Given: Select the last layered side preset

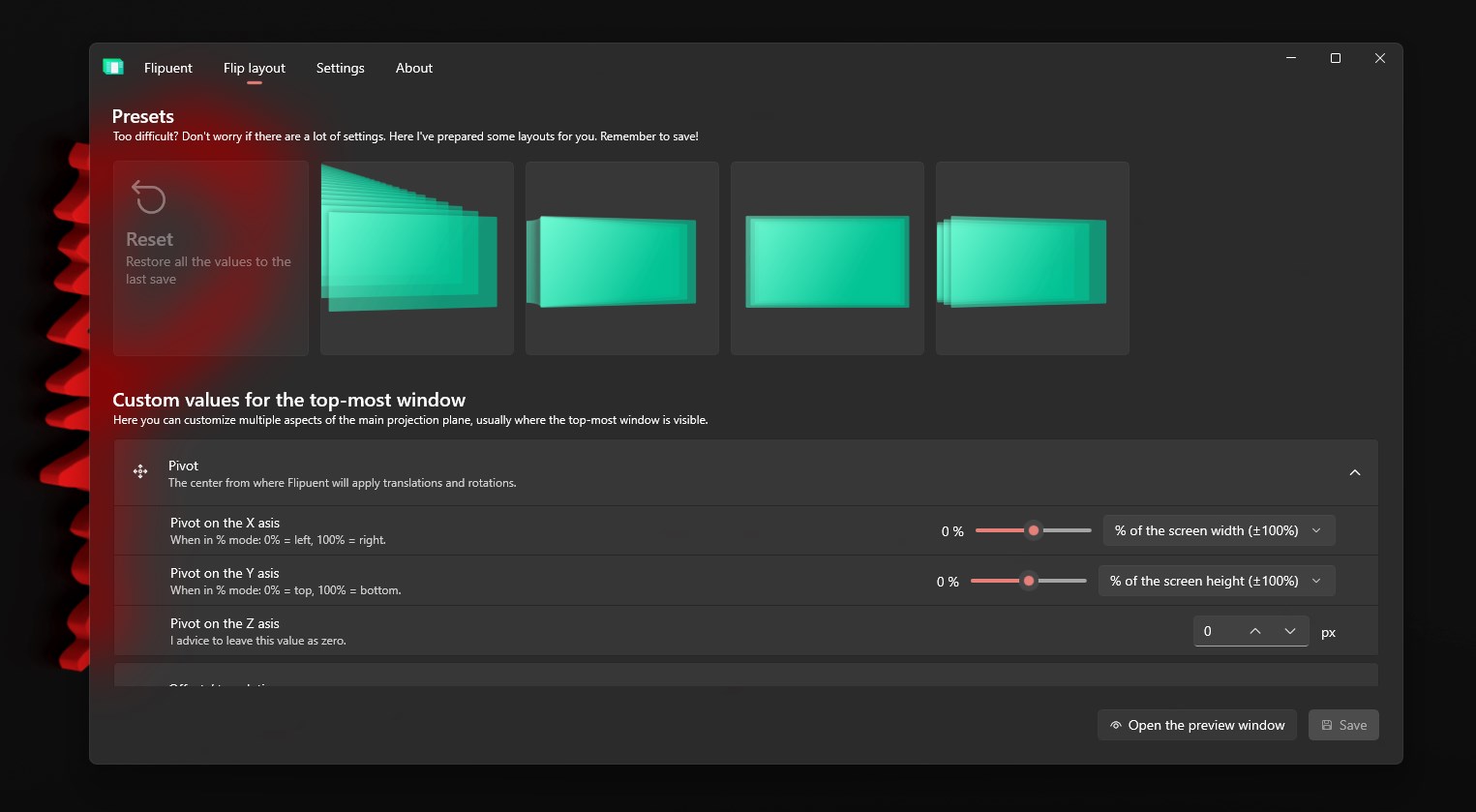Looking at the screenshot, I should pyautogui.click(x=1033, y=258).
